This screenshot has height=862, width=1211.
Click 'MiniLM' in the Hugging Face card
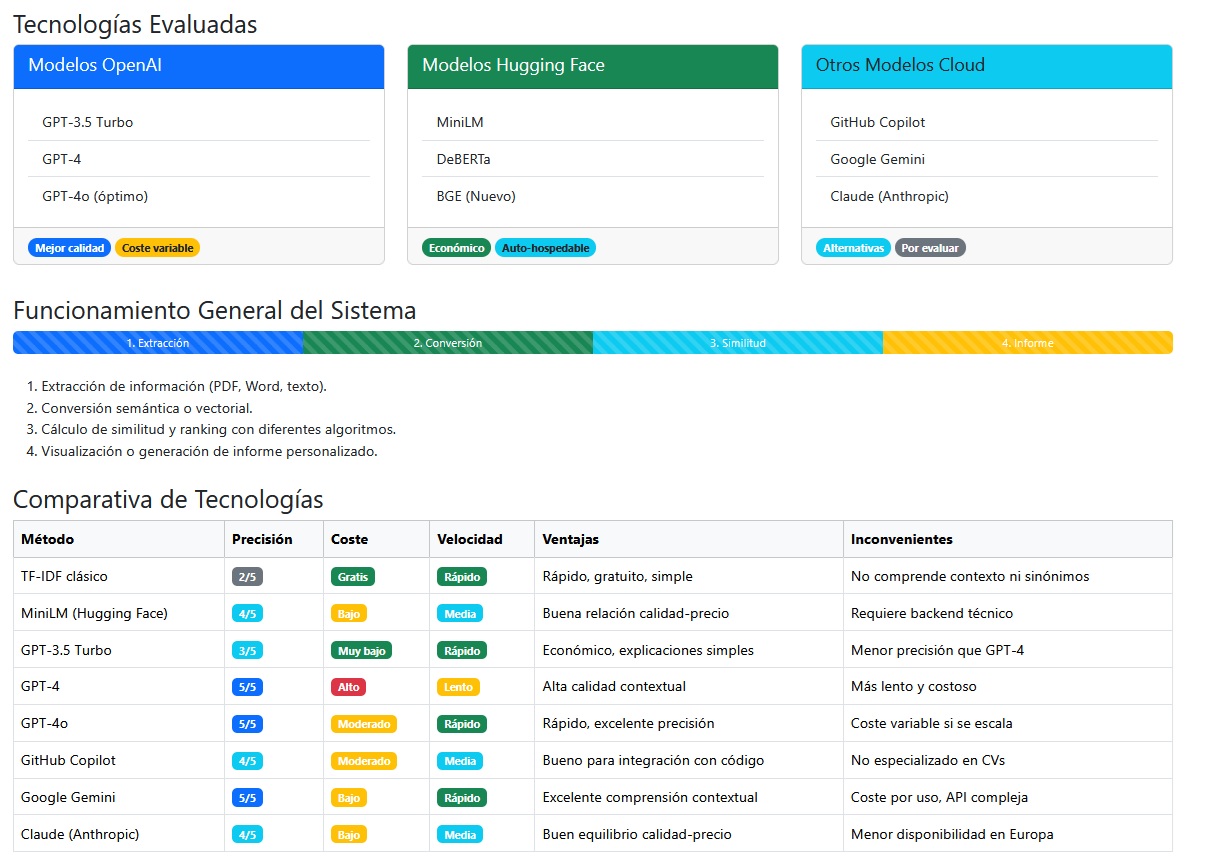593,122
